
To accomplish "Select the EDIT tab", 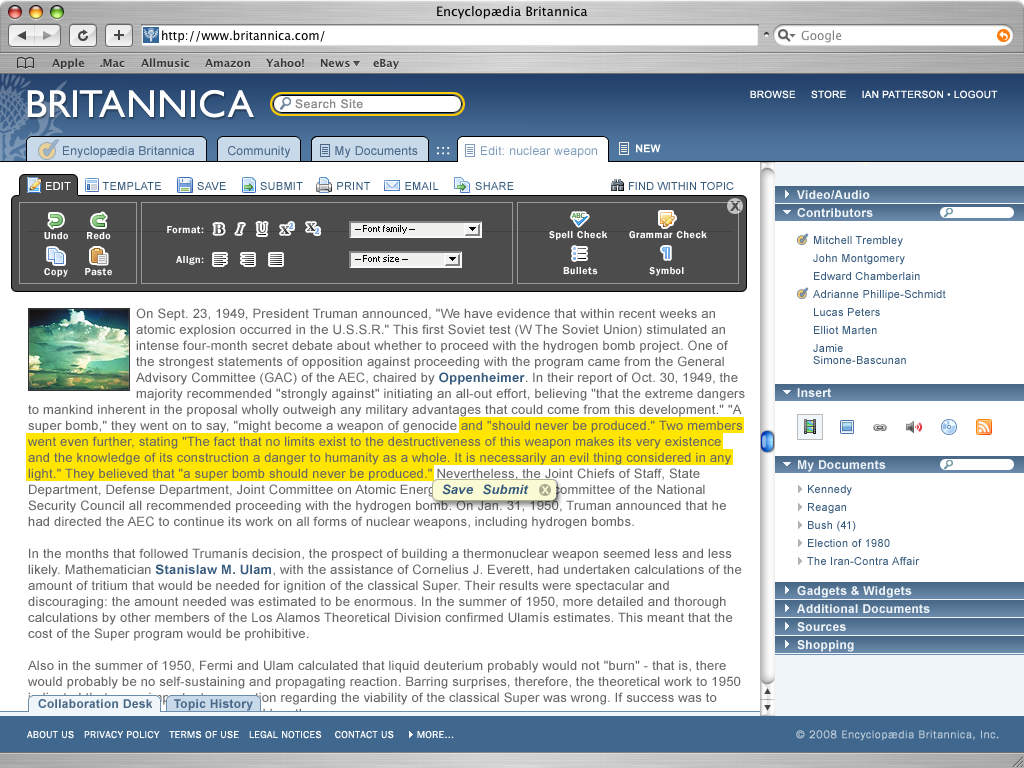I will 49,185.
